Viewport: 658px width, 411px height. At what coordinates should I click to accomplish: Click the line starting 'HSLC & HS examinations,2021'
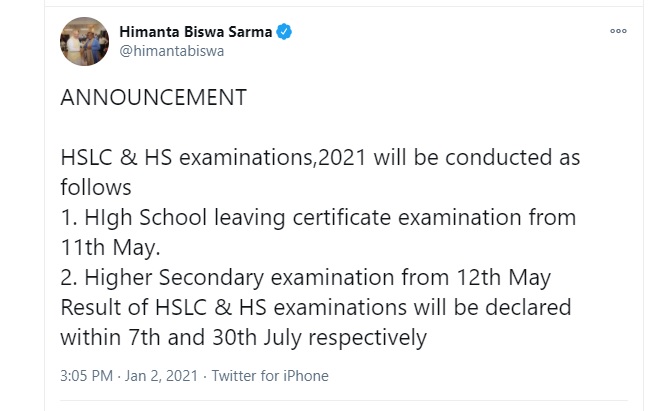pos(320,158)
